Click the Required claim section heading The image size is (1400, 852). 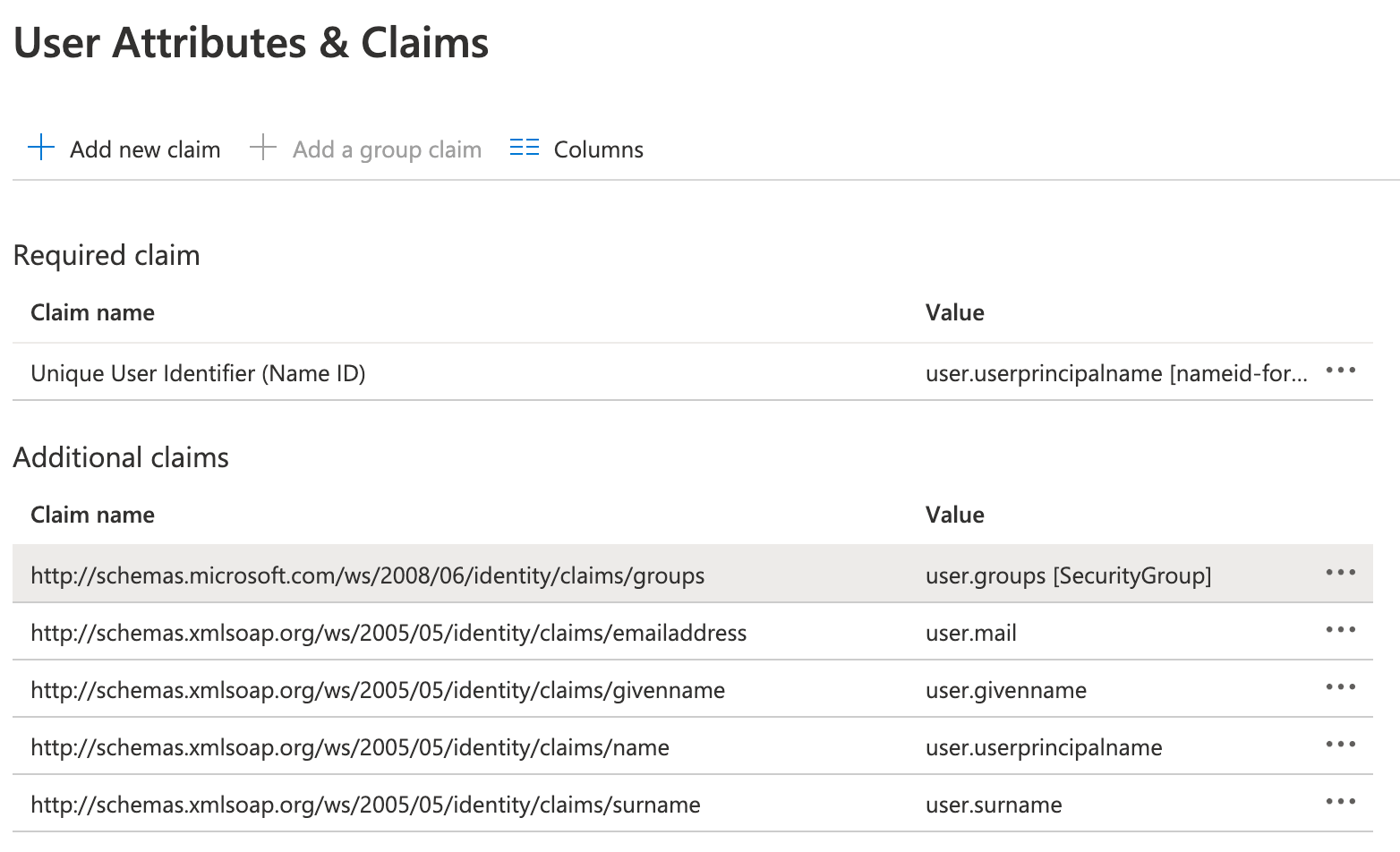pyautogui.click(x=106, y=255)
